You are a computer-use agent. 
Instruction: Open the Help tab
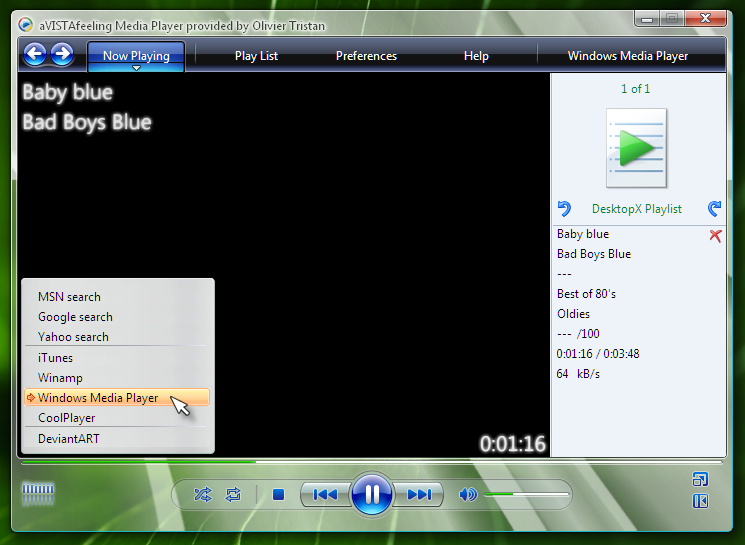[476, 56]
